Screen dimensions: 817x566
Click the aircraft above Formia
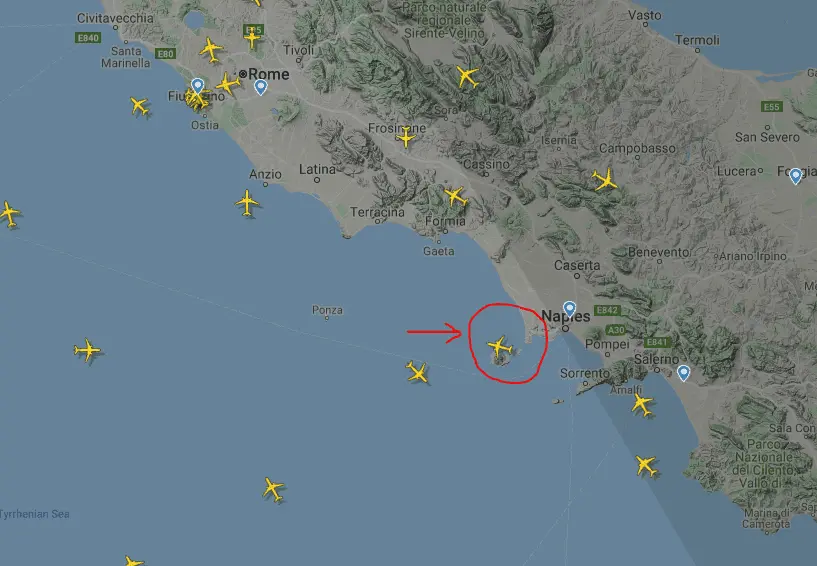(x=455, y=196)
